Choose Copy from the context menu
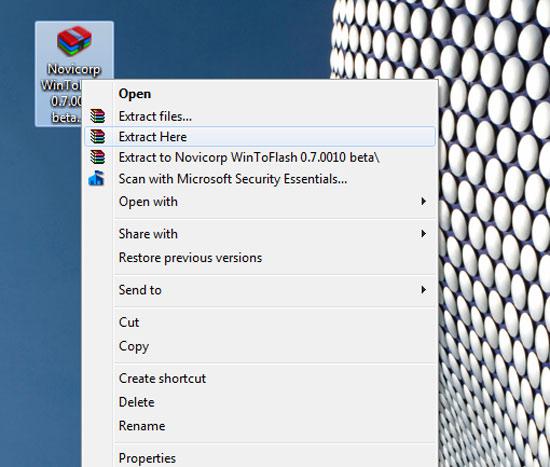This screenshot has width=550, height=467. pyautogui.click(x=260, y=346)
